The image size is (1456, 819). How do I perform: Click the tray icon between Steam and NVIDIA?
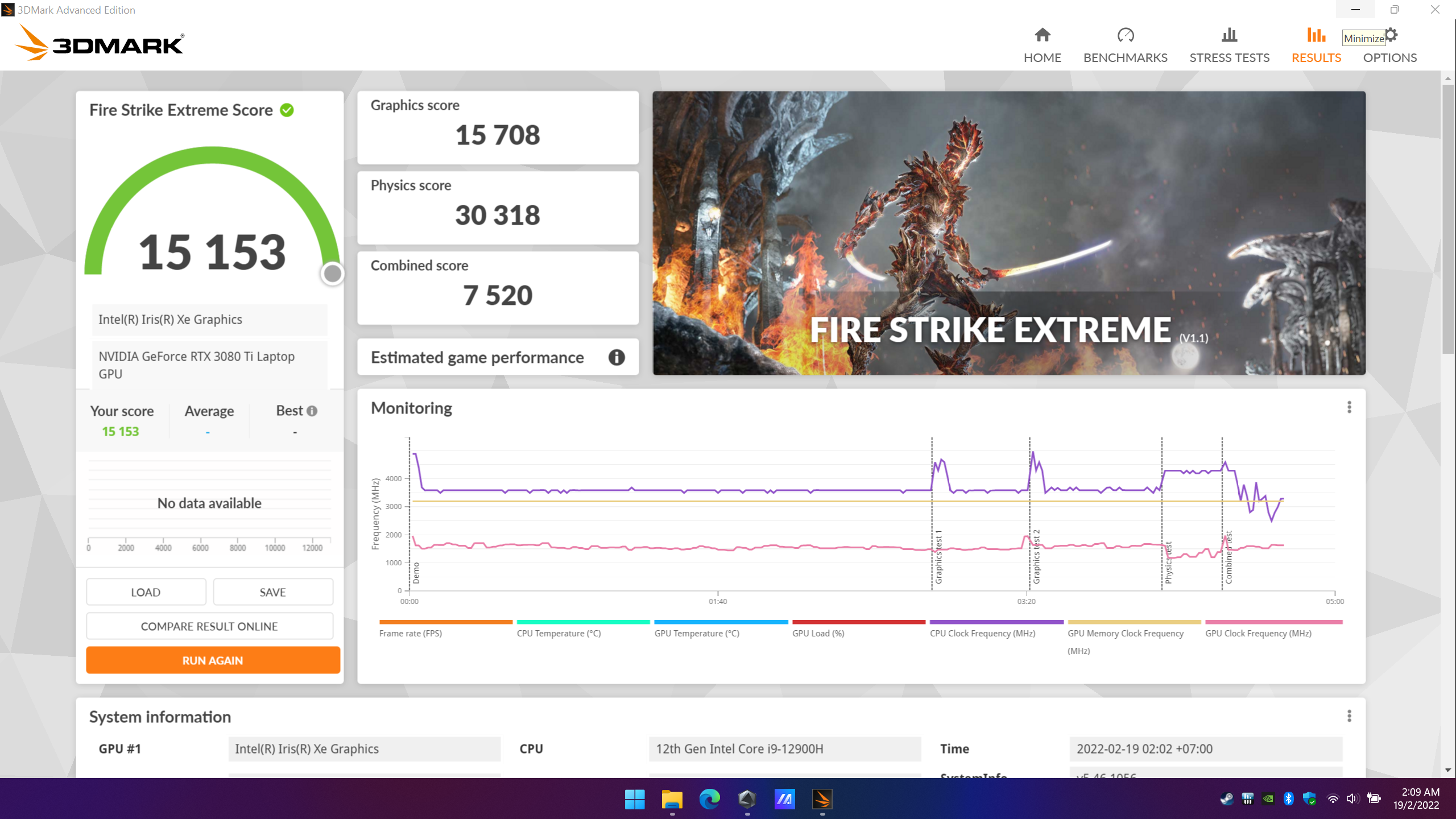[1247, 799]
